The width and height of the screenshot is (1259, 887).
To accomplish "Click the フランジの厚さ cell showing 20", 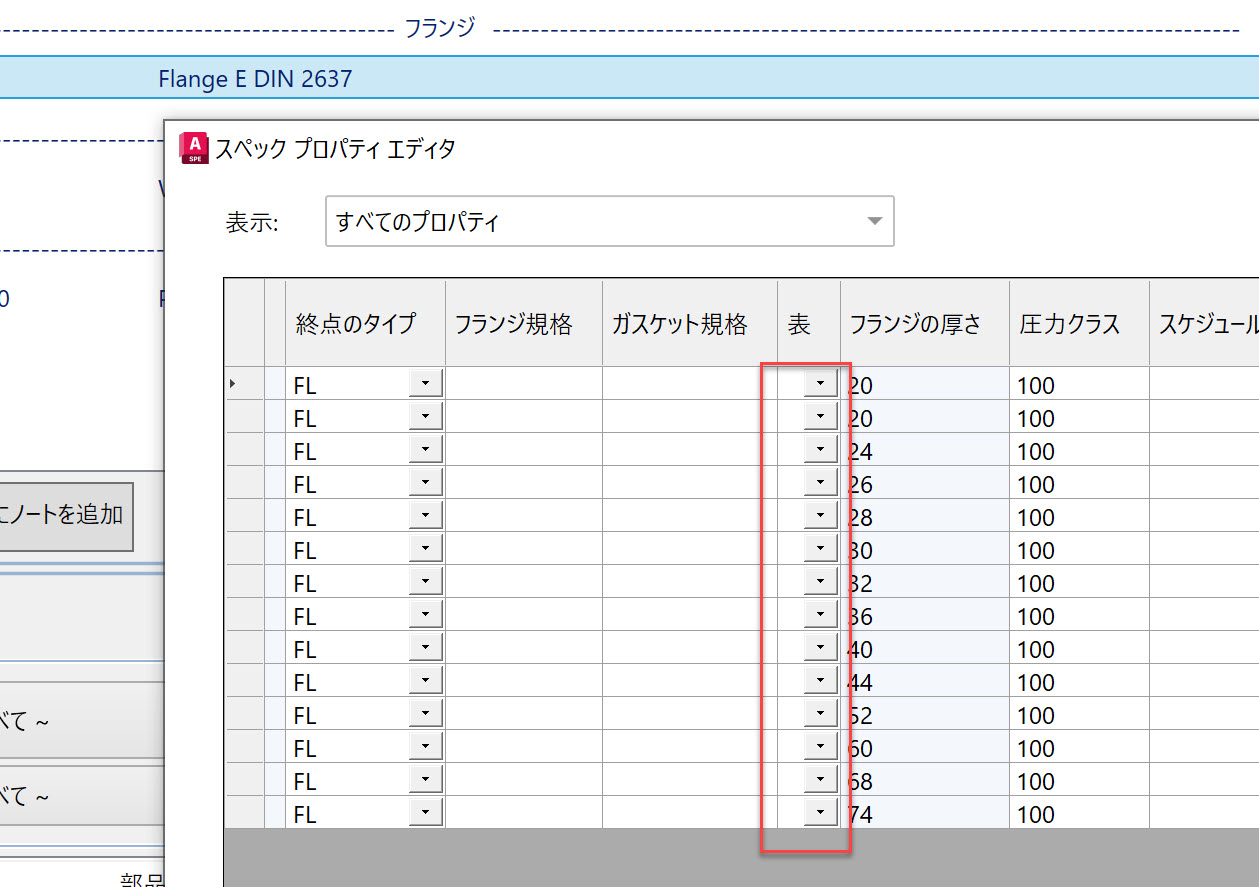I will coord(920,384).
